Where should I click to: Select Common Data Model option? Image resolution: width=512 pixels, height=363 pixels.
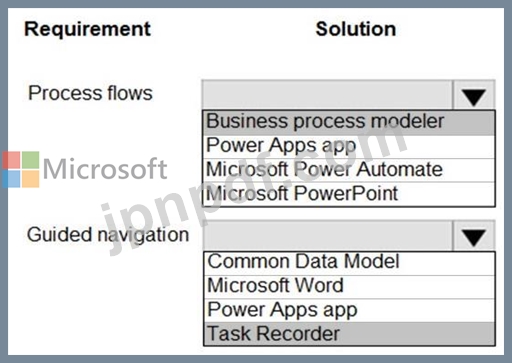pos(349,263)
